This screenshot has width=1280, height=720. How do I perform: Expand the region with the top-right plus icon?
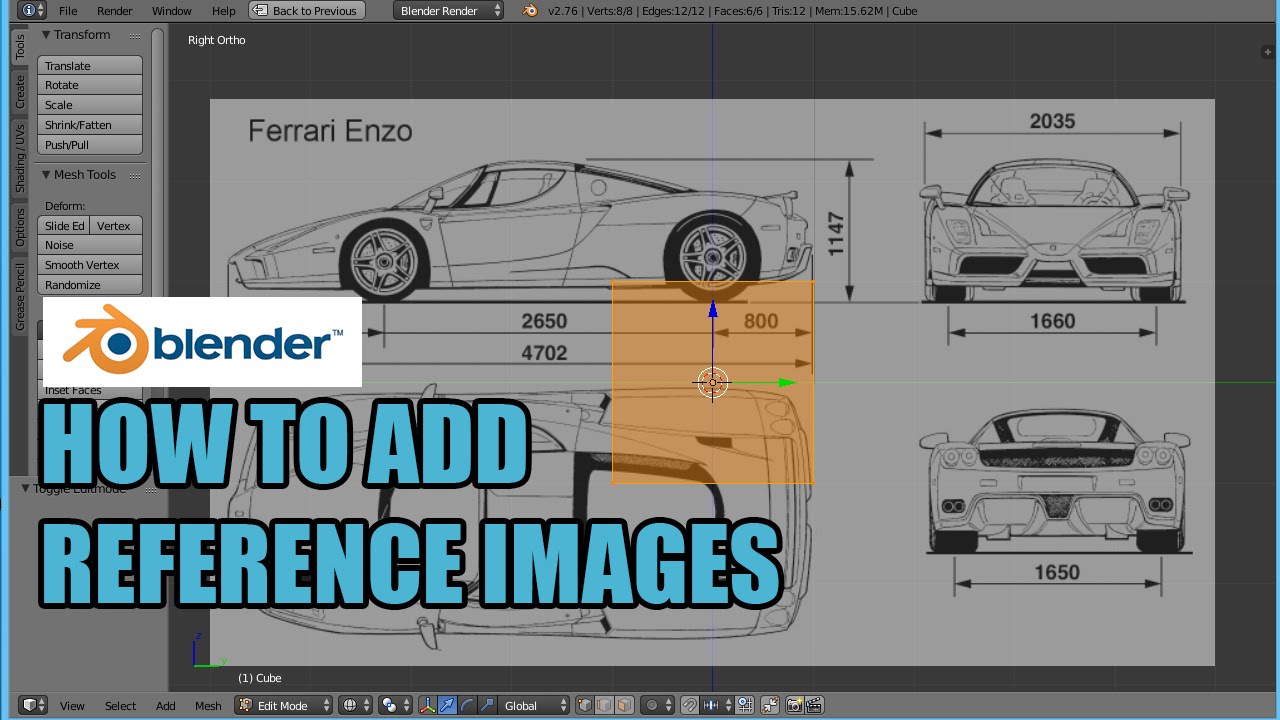(x=1268, y=52)
